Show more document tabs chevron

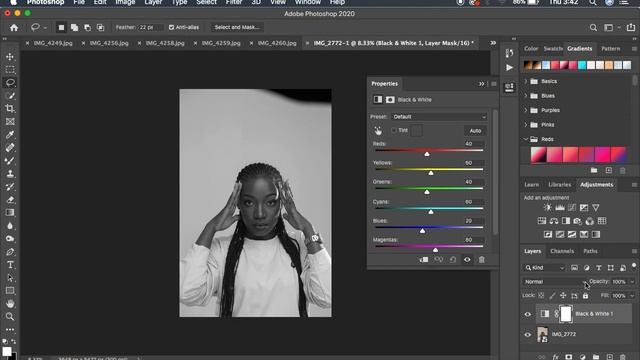493,43
